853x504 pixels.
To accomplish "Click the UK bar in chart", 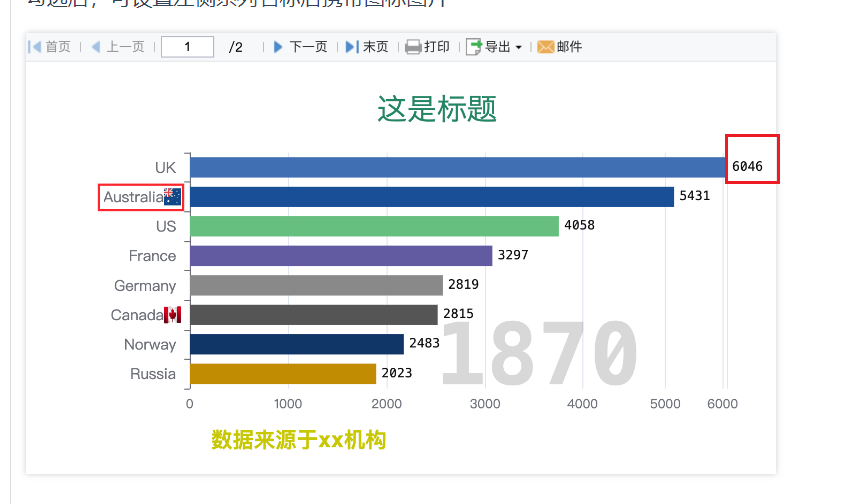I will [458, 167].
